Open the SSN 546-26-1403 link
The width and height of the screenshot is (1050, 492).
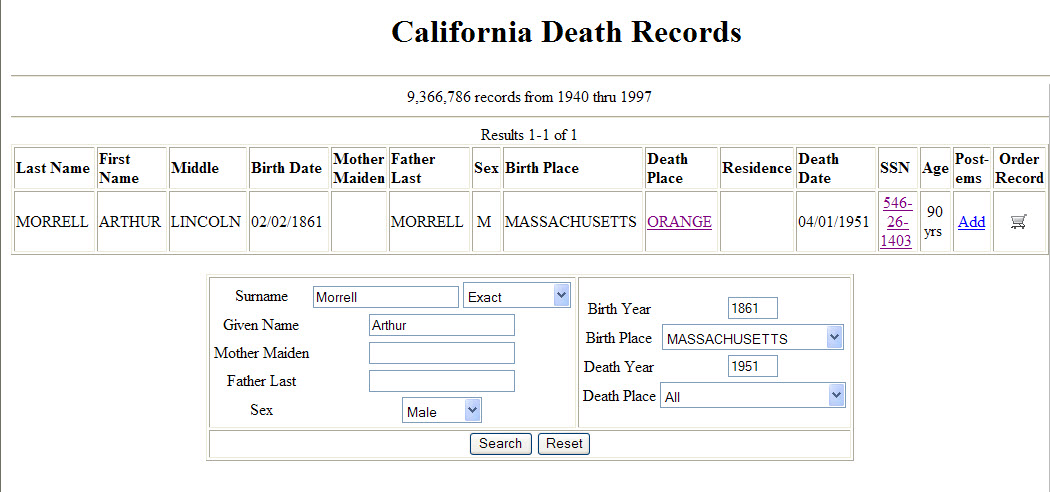tap(897, 222)
